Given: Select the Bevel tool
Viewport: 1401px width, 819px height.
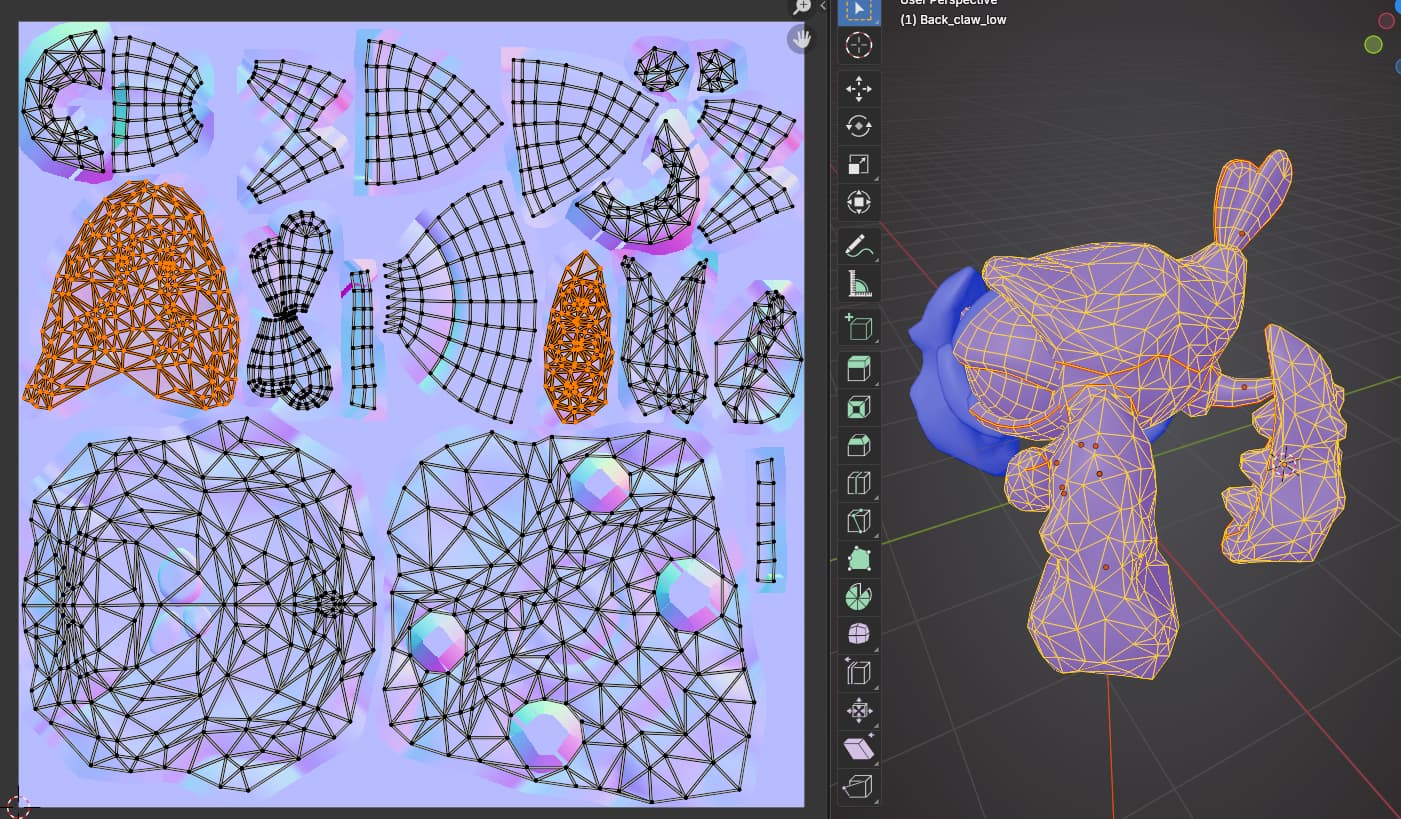Looking at the screenshot, I should click(x=858, y=446).
